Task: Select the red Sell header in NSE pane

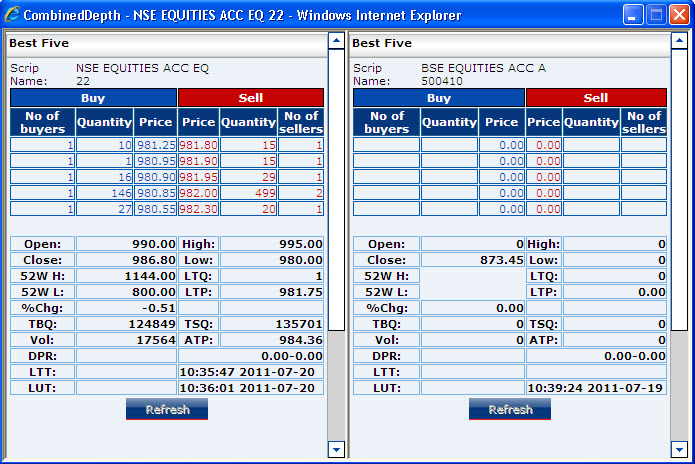Action: click(x=251, y=98)
